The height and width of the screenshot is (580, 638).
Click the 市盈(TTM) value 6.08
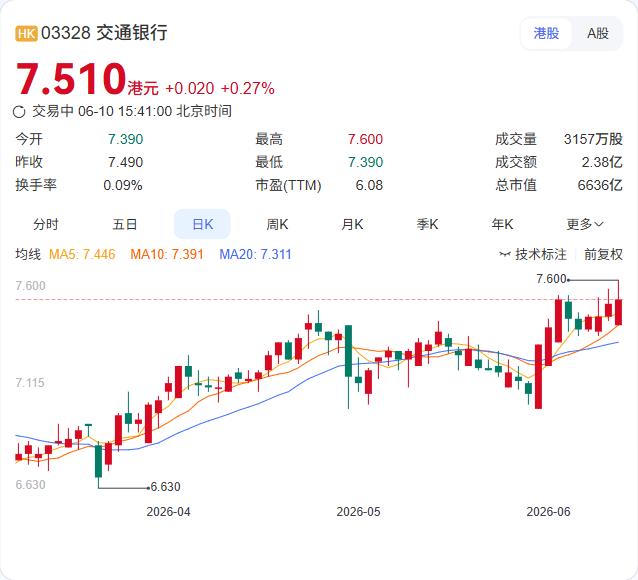[x=369, y=185]
